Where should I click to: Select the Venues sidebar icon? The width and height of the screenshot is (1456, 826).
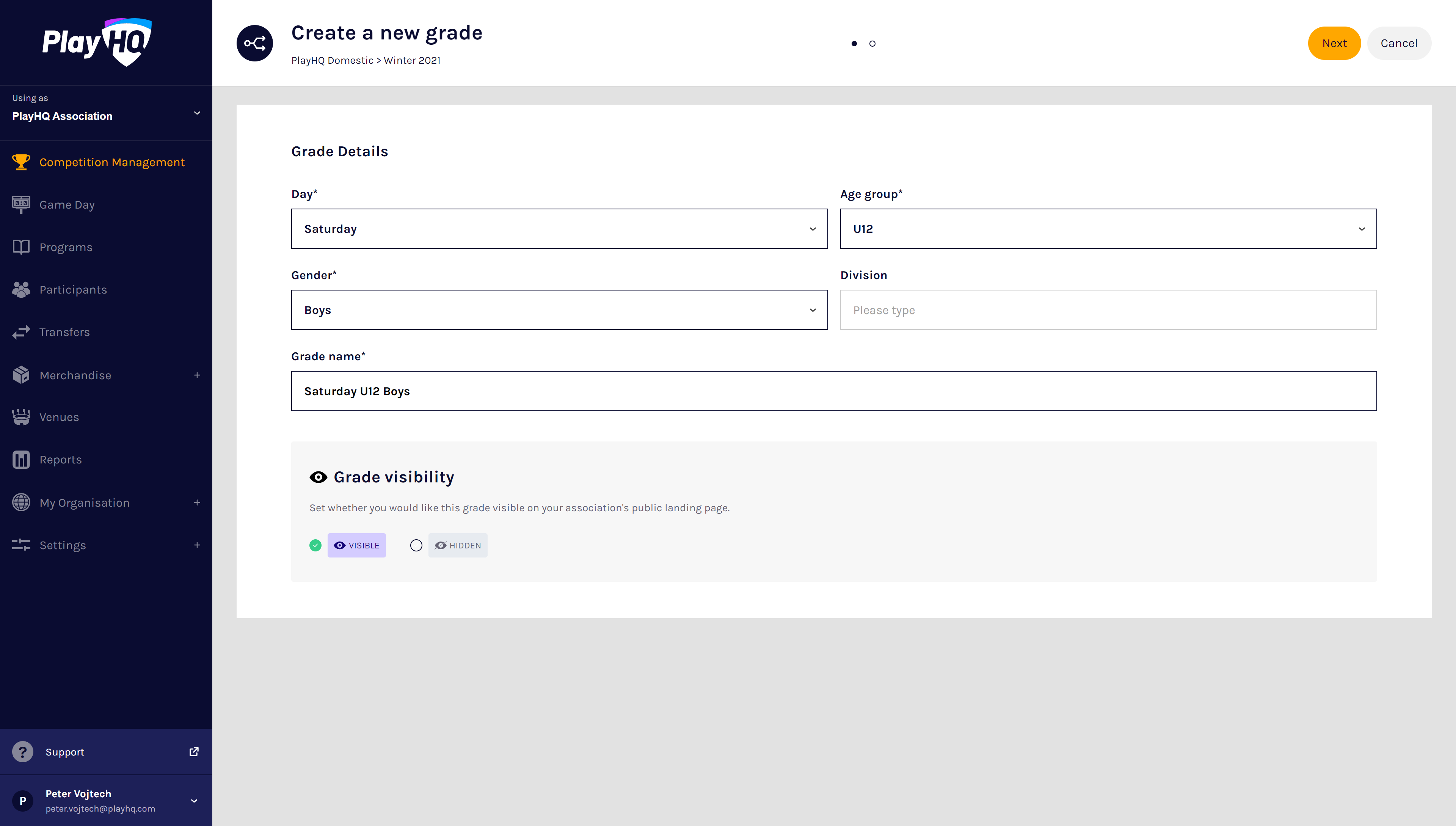coord(21,417)
